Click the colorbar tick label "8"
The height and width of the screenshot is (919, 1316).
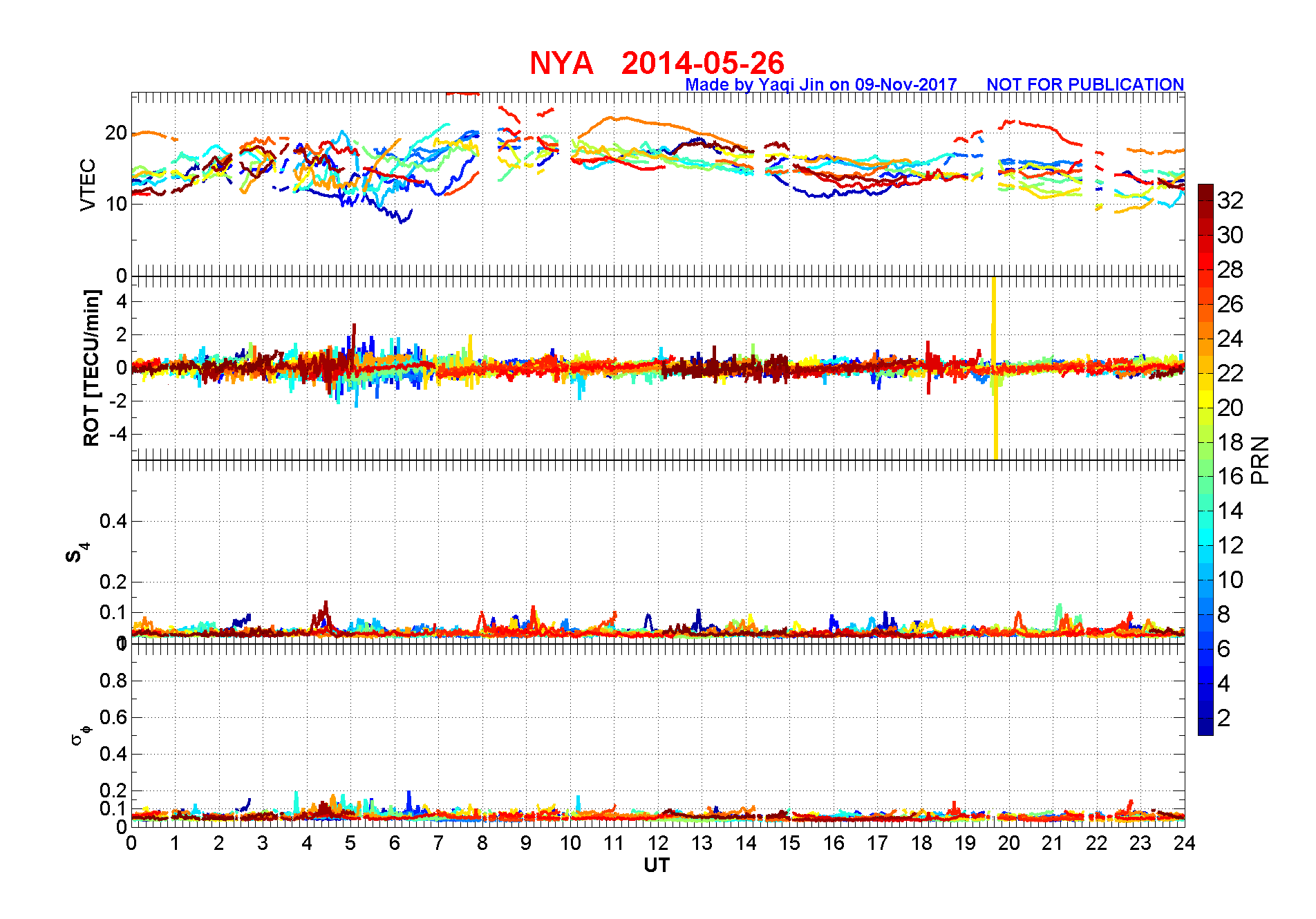(x=1223, y=614)
